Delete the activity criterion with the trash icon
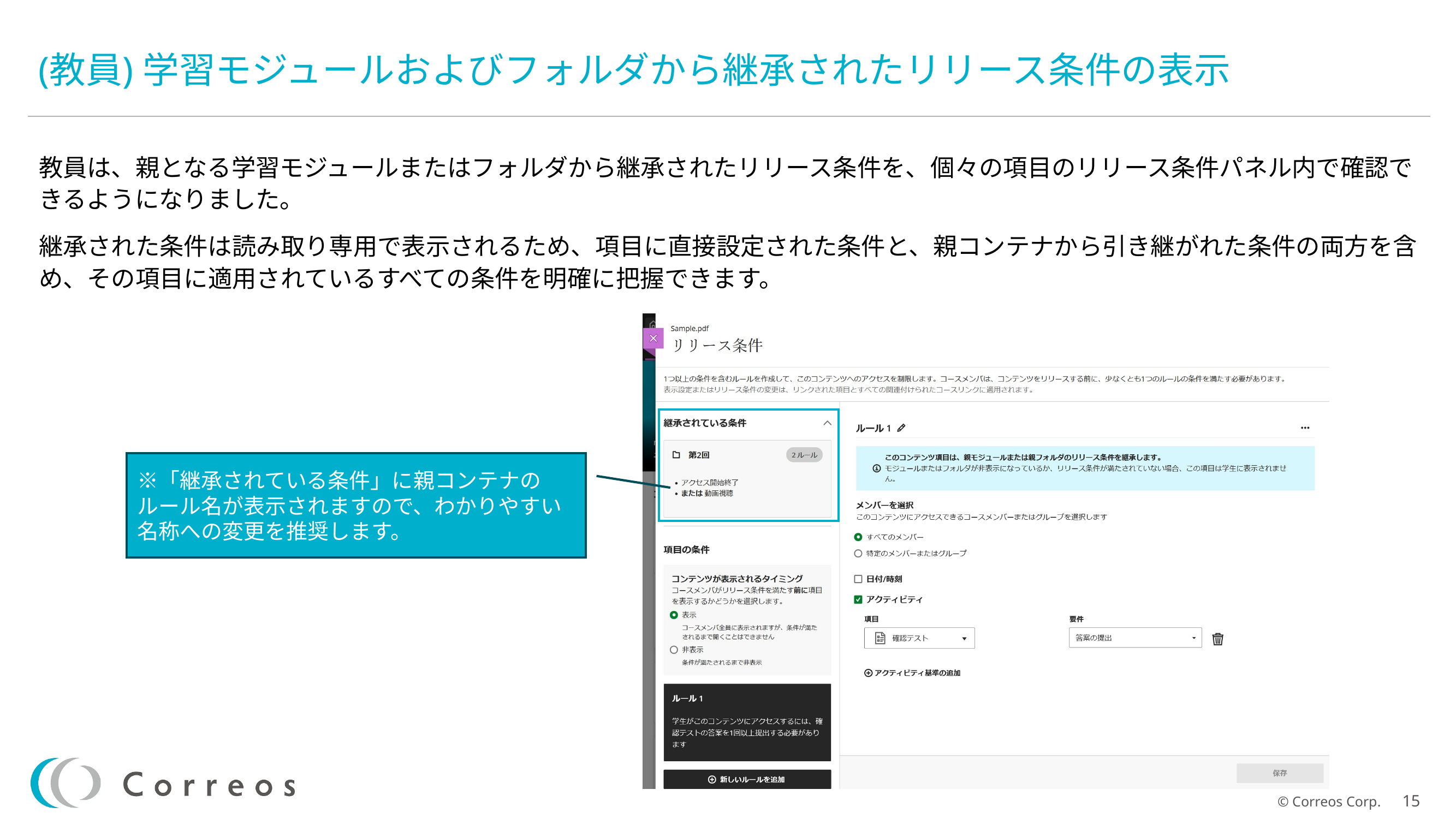The height and width of the screenshot is (819, 1456). (x=1217, y=639)
